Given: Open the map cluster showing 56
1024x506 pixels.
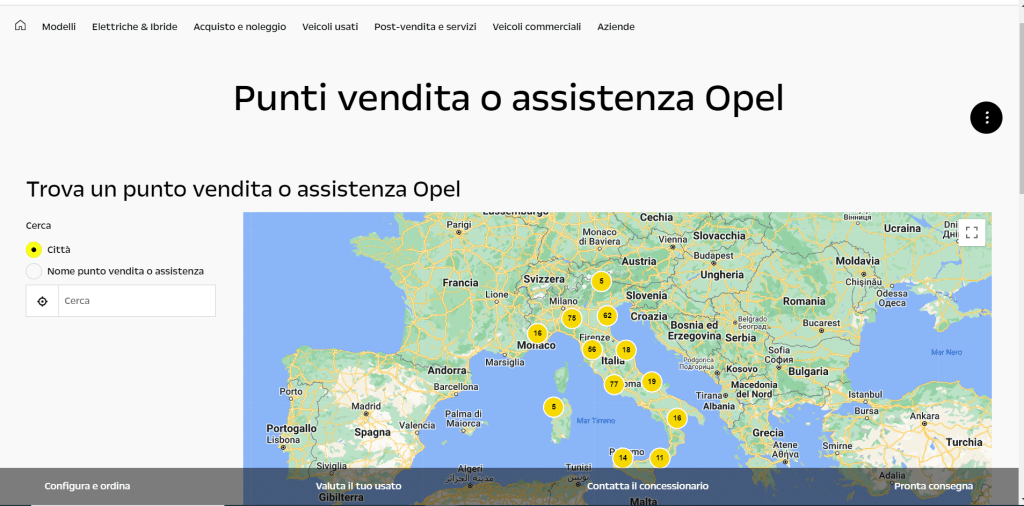Looking at the screenshot, I should click(x=592, y=350).
